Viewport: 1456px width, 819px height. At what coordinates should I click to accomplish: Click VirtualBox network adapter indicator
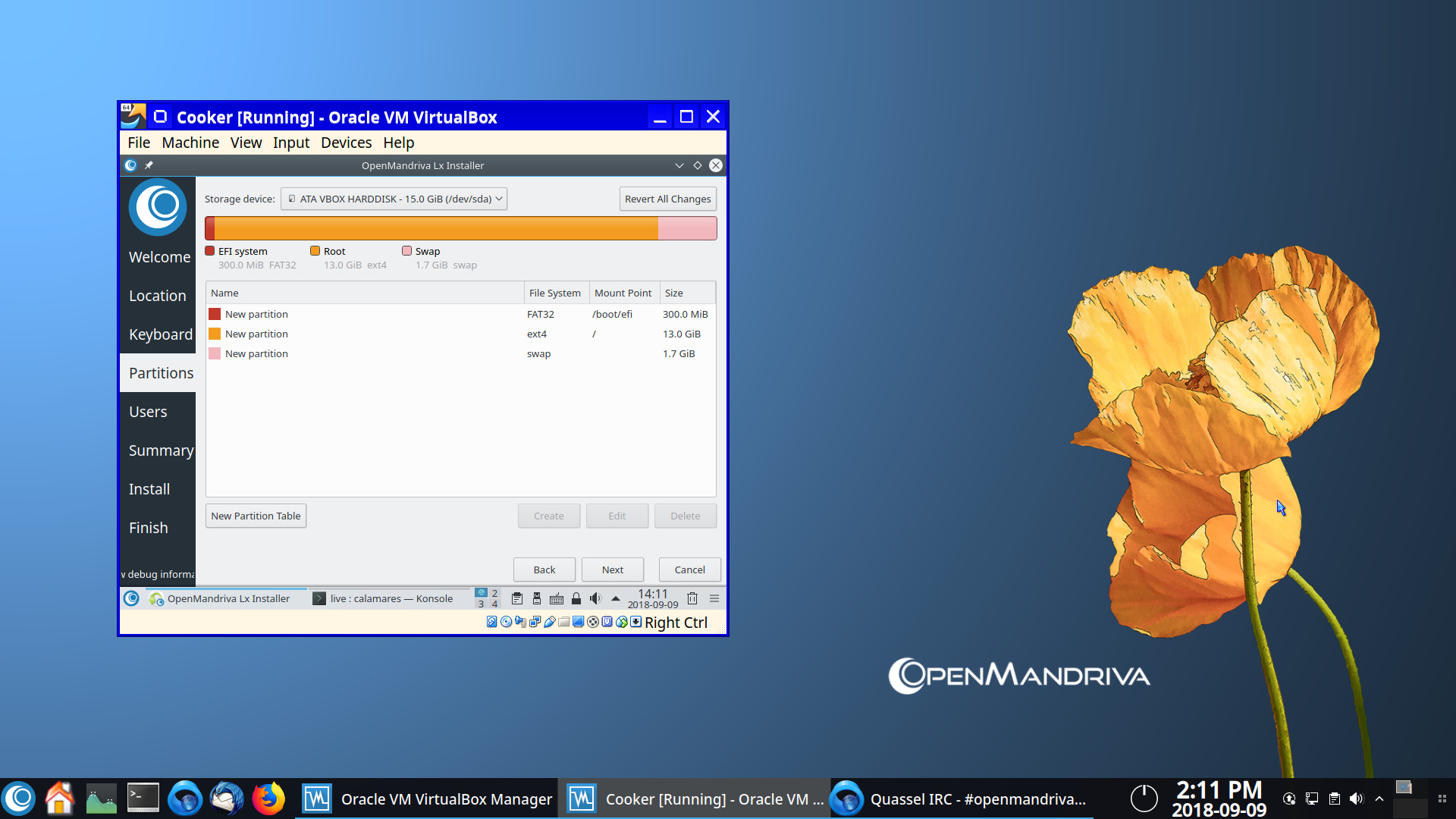[x=535, y=622]
